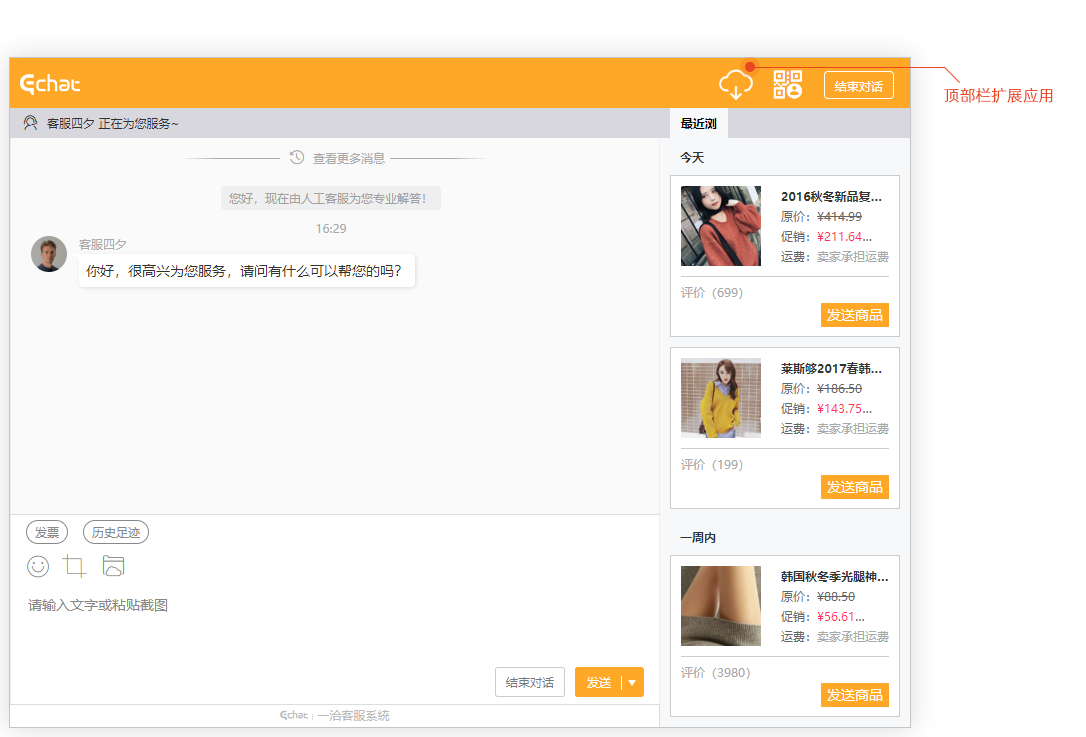Viewport: 1086px width, 737px height.
Task: Click the agent headset icon in status bar
Action: click(31, 123)
